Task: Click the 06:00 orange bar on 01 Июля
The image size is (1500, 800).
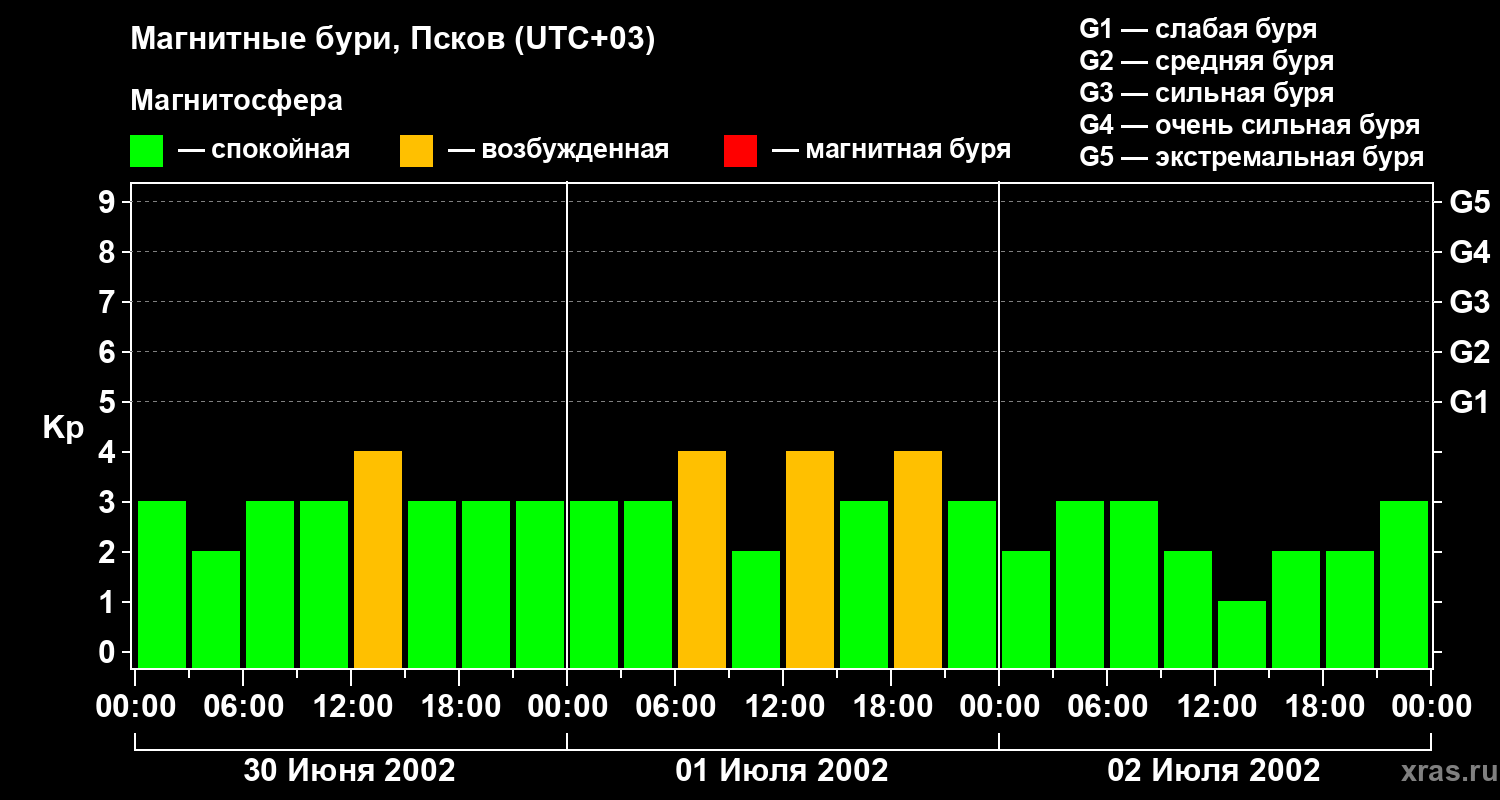Action: (x=702, y=559)
